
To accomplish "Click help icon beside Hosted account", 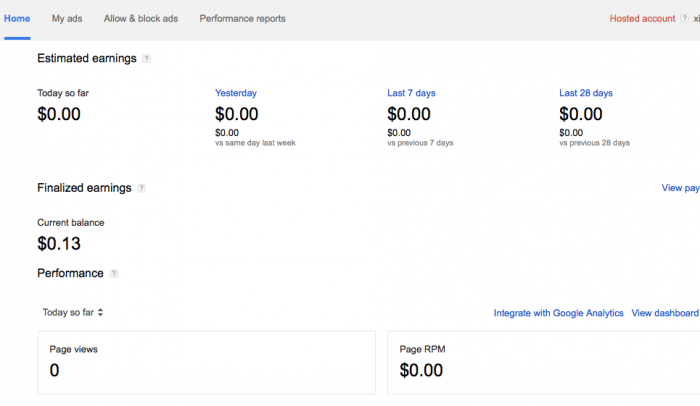I will [x=684, y=19].
